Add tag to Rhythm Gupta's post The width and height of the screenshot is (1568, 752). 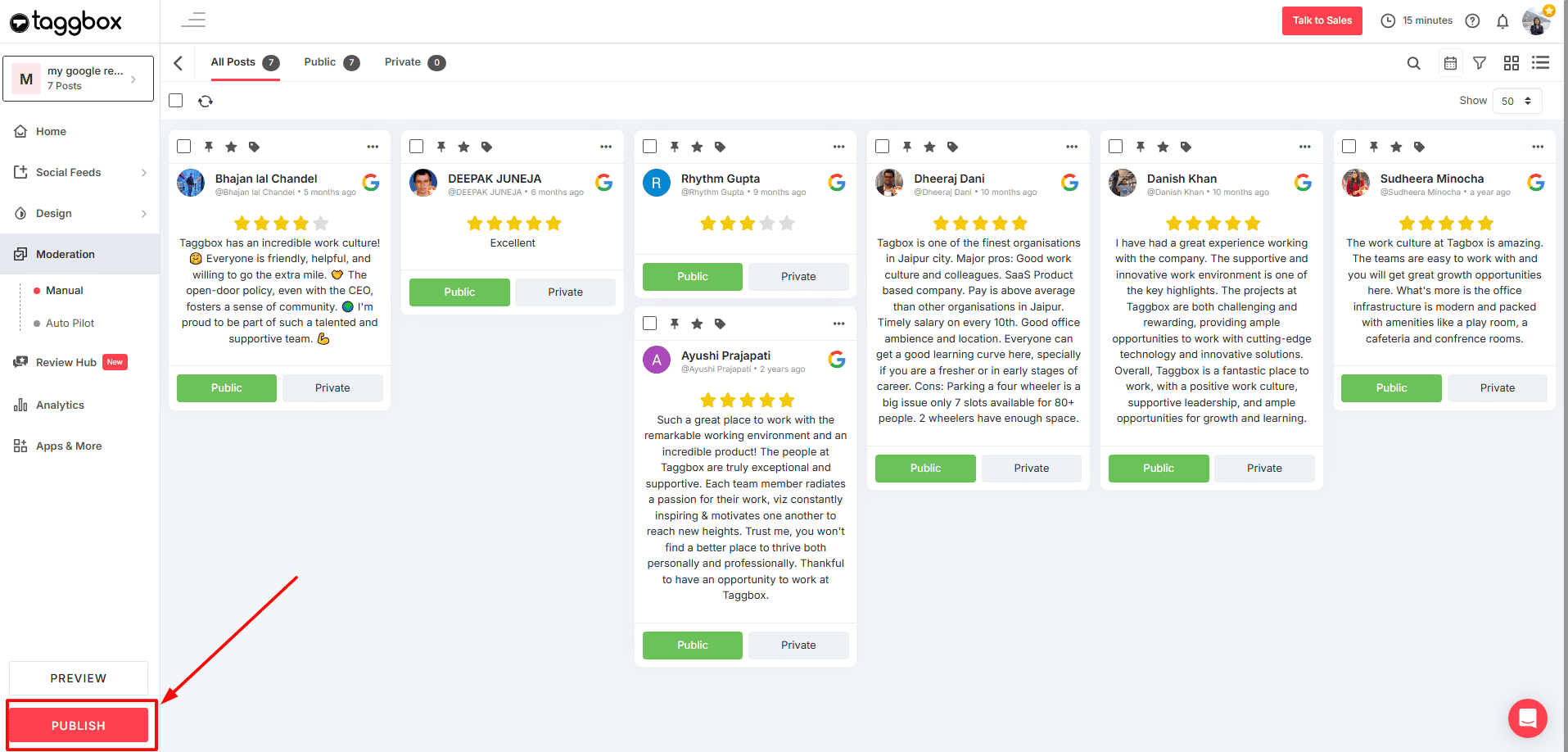pyautogui.click(x=720, y=147)
